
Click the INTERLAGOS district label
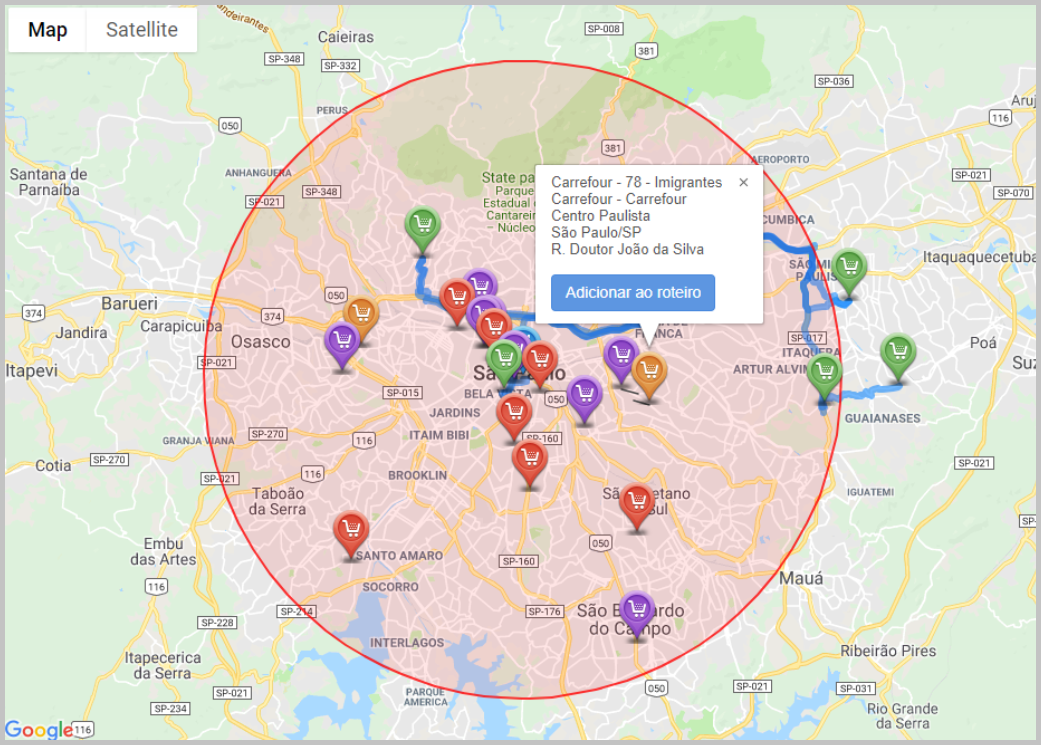coord(407,643)
